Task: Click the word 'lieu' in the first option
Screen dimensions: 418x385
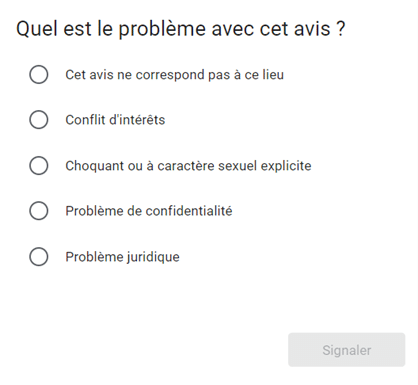Action: click(x=272, y=75)
